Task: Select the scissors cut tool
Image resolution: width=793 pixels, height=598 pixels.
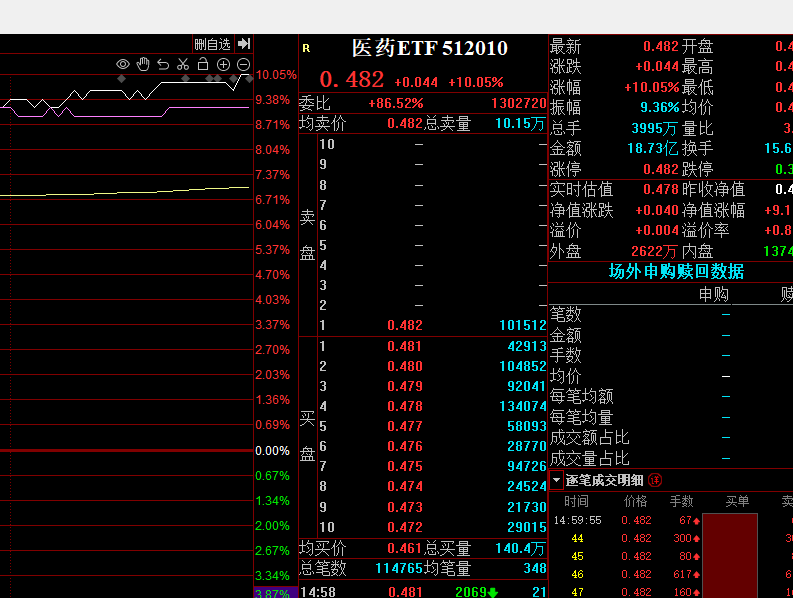Action: pyautogui.click(x=183, y=64)
